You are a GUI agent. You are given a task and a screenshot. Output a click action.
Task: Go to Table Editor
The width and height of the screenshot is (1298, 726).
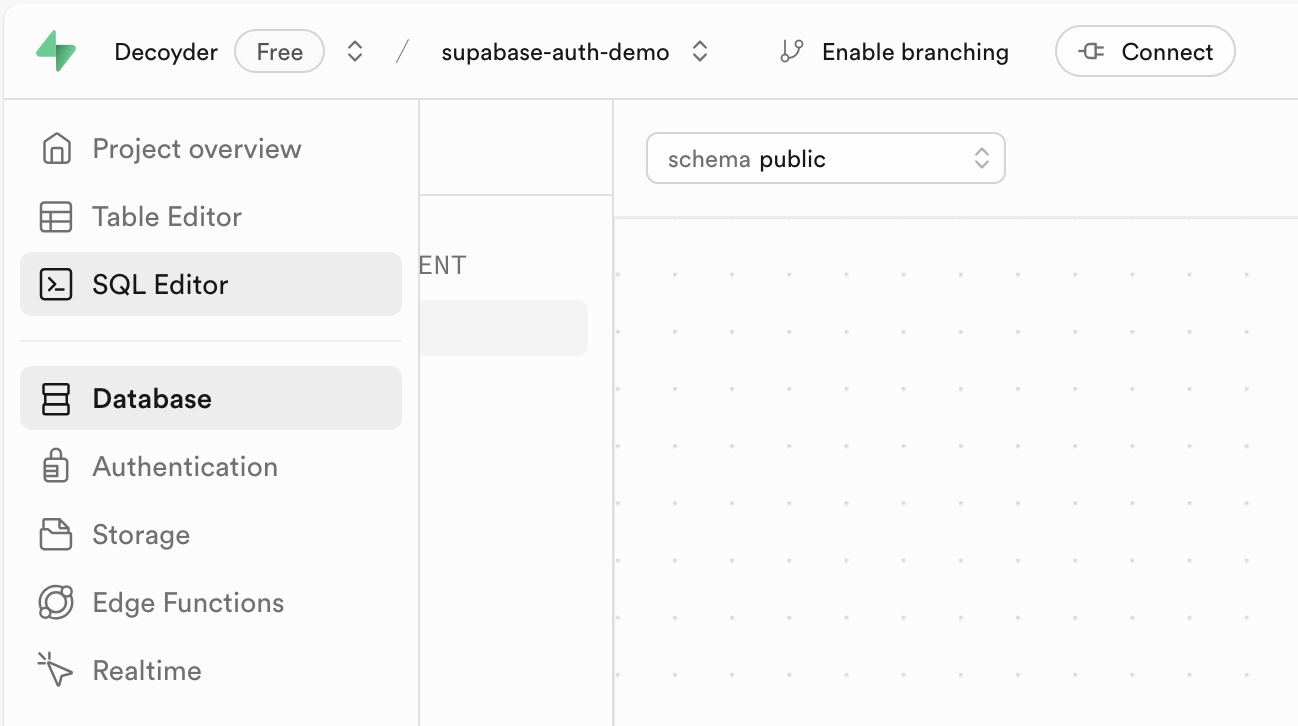coord(211,217)
